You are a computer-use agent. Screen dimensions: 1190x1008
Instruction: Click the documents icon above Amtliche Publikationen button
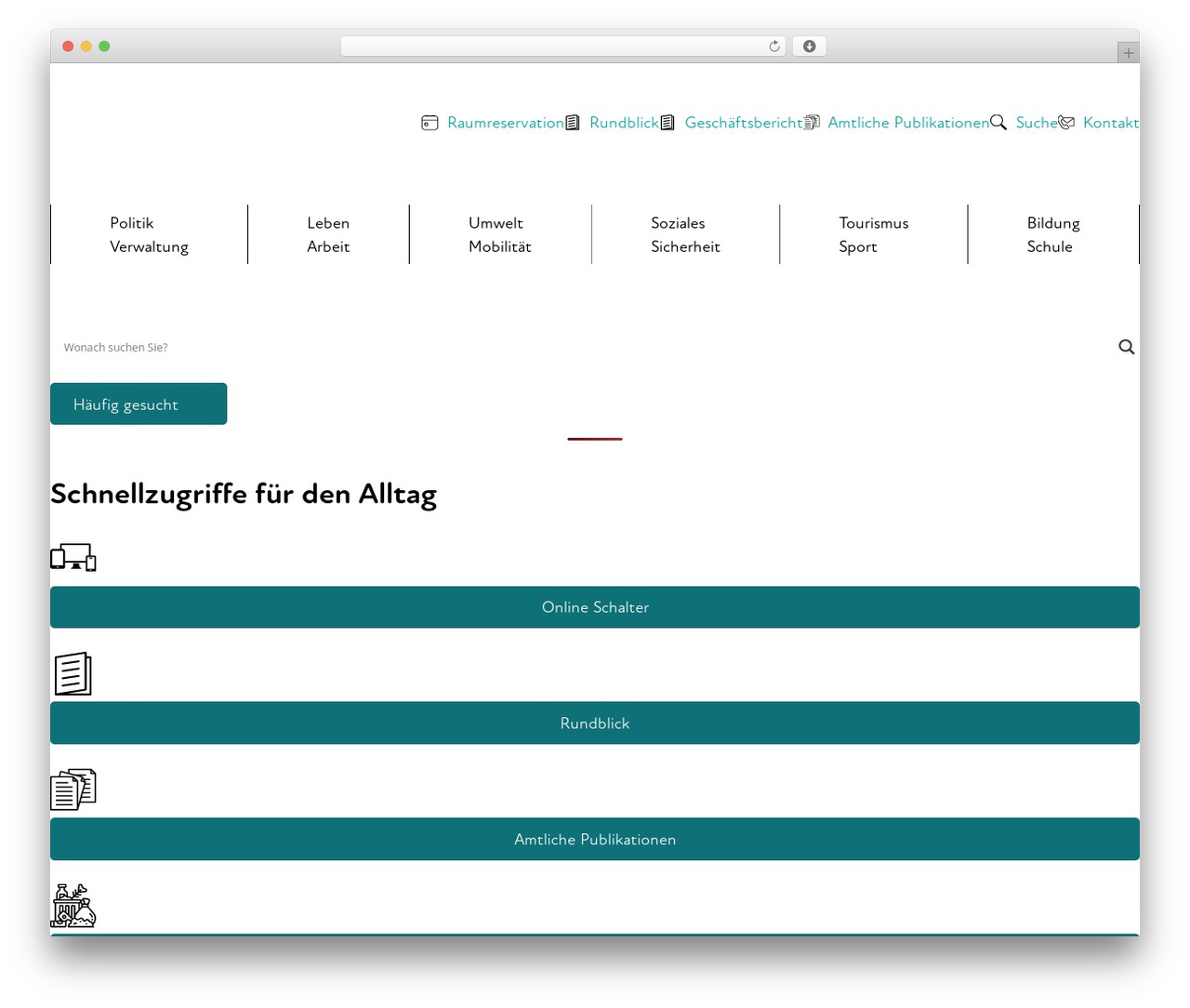[x=73, y=789]
